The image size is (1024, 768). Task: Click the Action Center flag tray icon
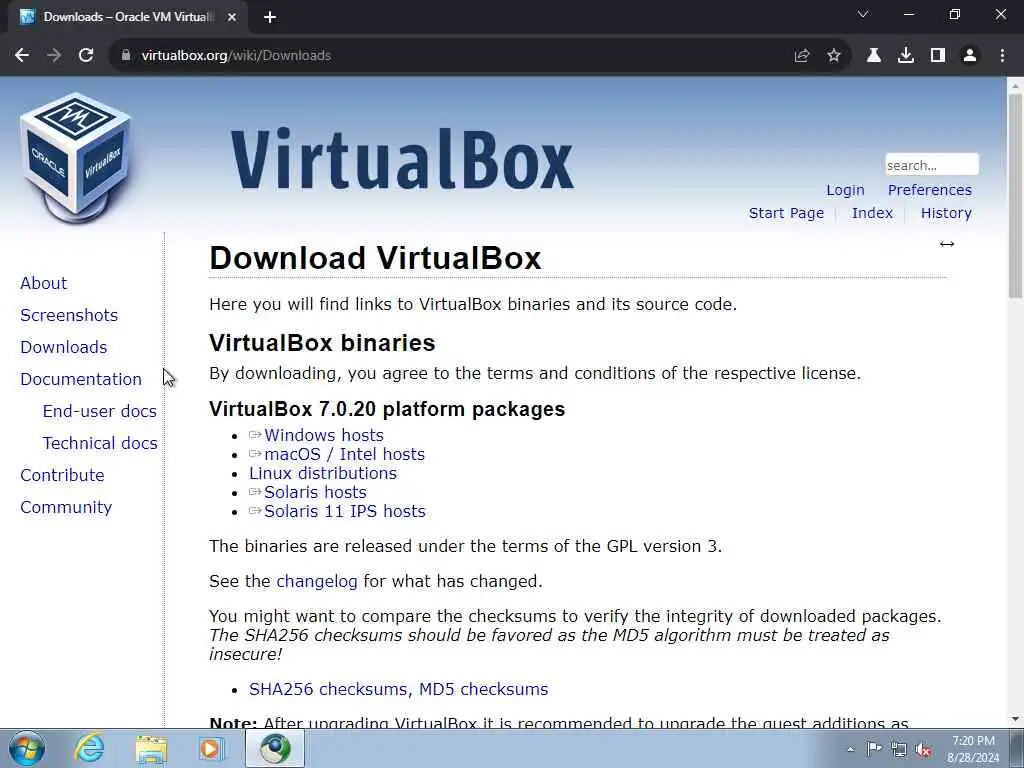pos(874,748)
